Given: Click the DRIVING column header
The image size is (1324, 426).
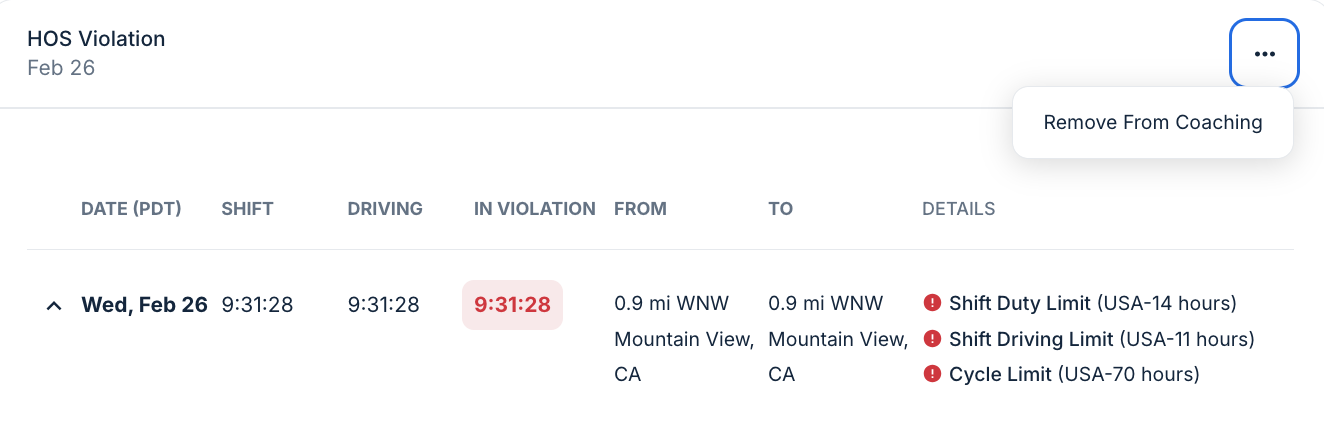Looking at the screenshot, I should [385, 209].
